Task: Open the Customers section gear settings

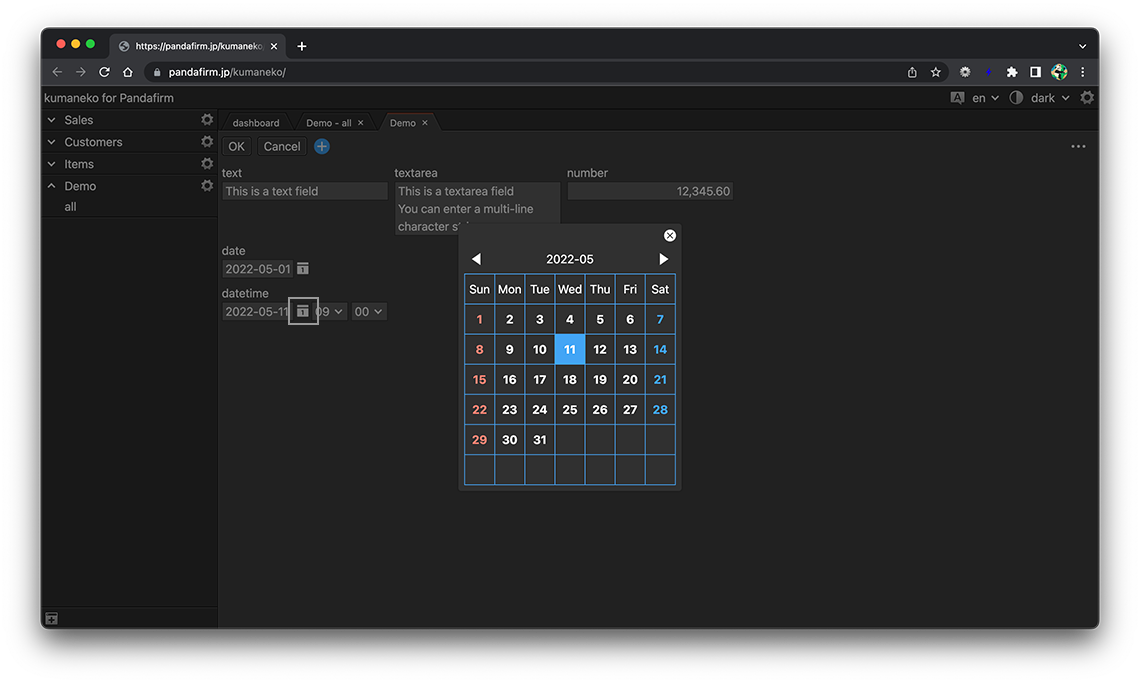Action: tap(207, 142)
